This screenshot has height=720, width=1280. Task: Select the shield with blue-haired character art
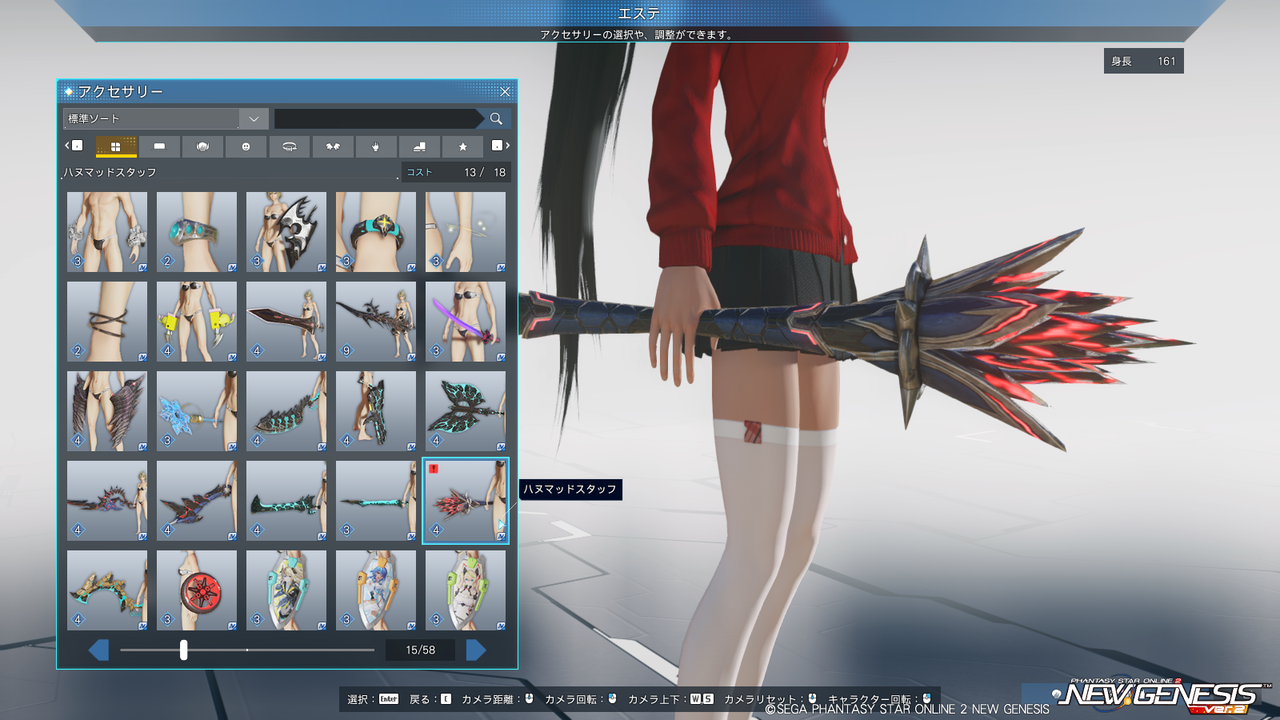(x=376, y=590)
